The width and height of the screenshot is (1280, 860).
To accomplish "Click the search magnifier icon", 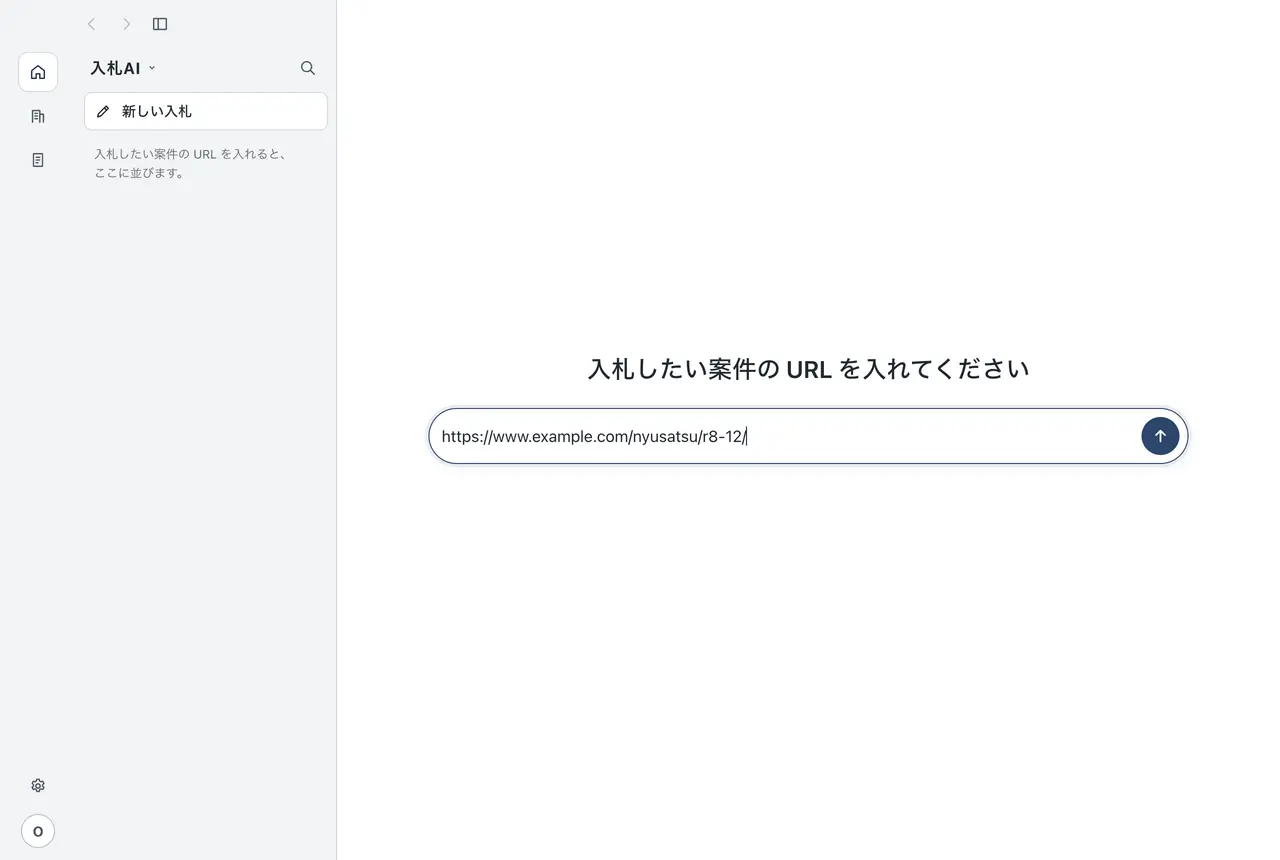I will [308, 68].
